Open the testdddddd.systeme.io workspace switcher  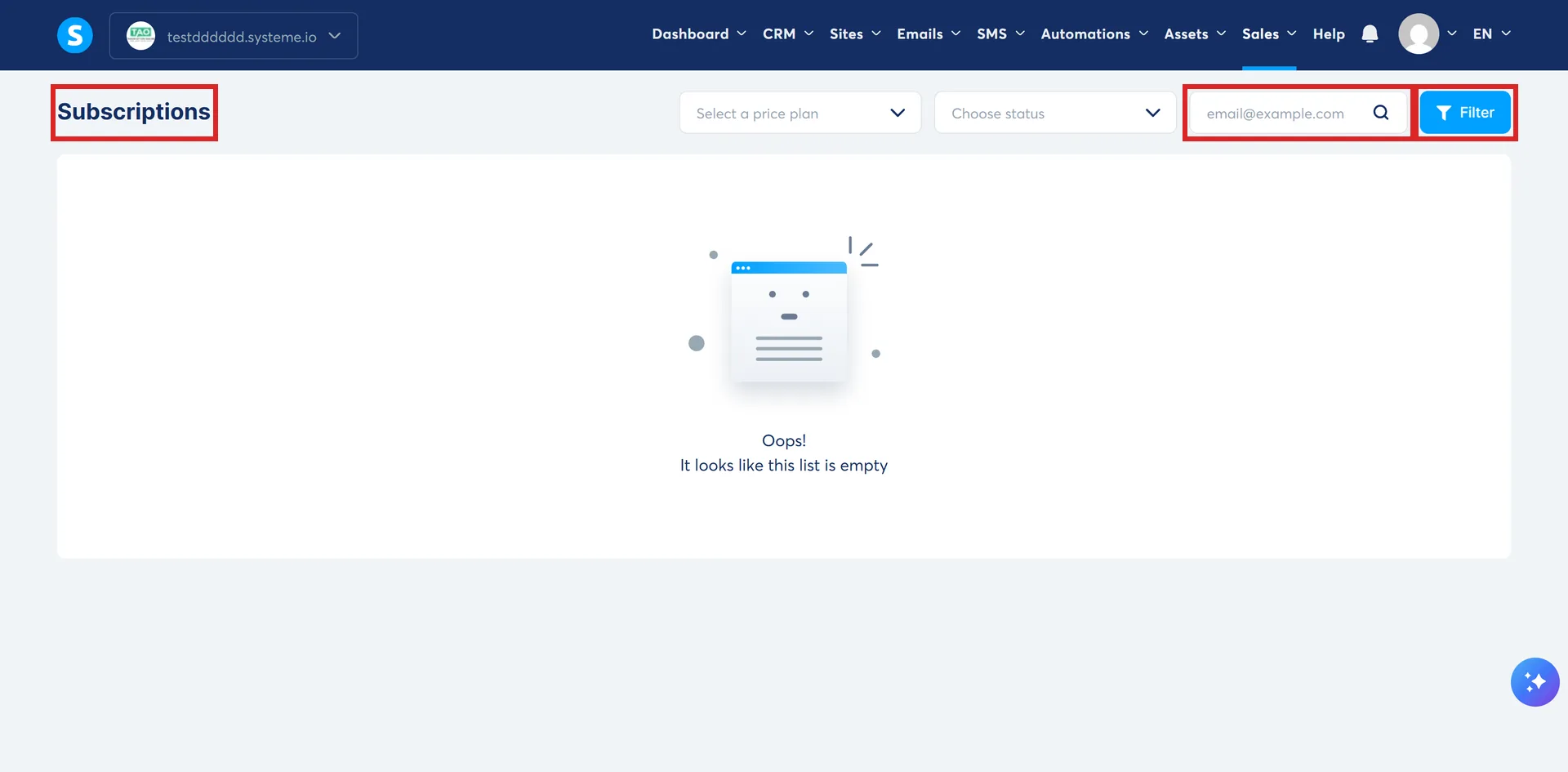tap(234, 36)
